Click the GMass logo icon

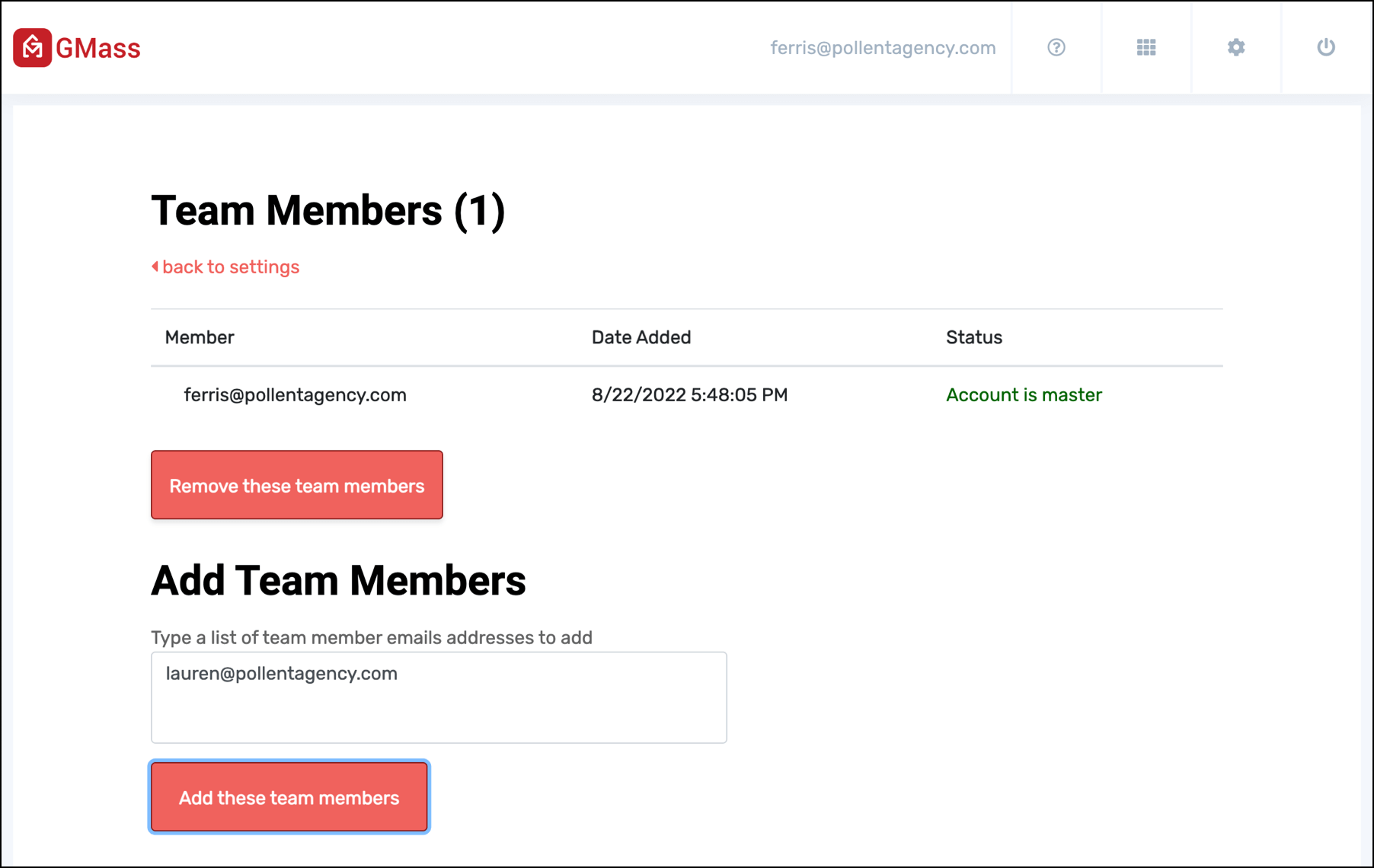tap(32, 47)
